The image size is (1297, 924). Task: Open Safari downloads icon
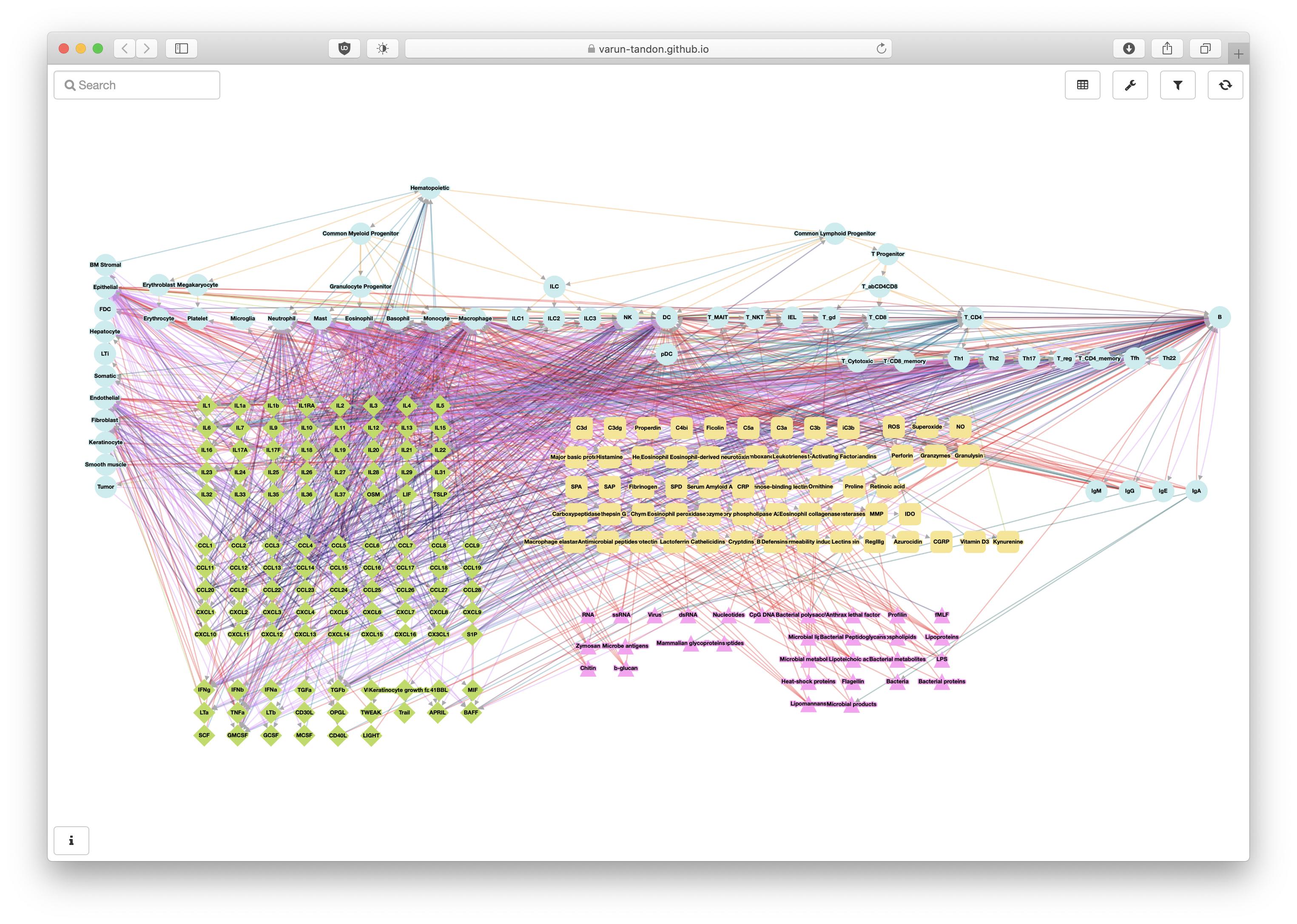[1129, 48]
